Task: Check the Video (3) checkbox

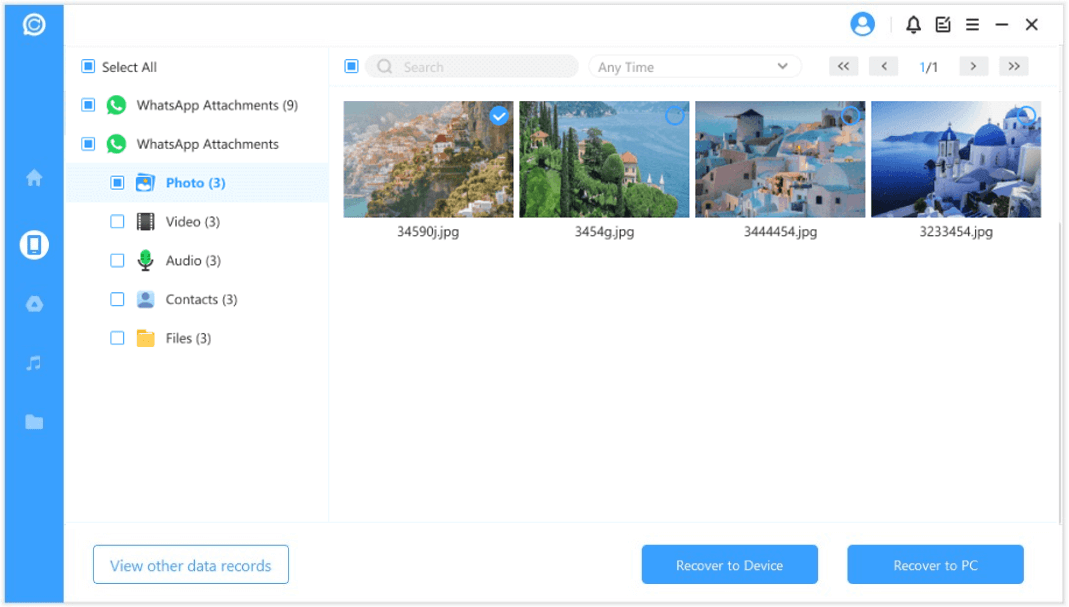Action: point(117,222)
